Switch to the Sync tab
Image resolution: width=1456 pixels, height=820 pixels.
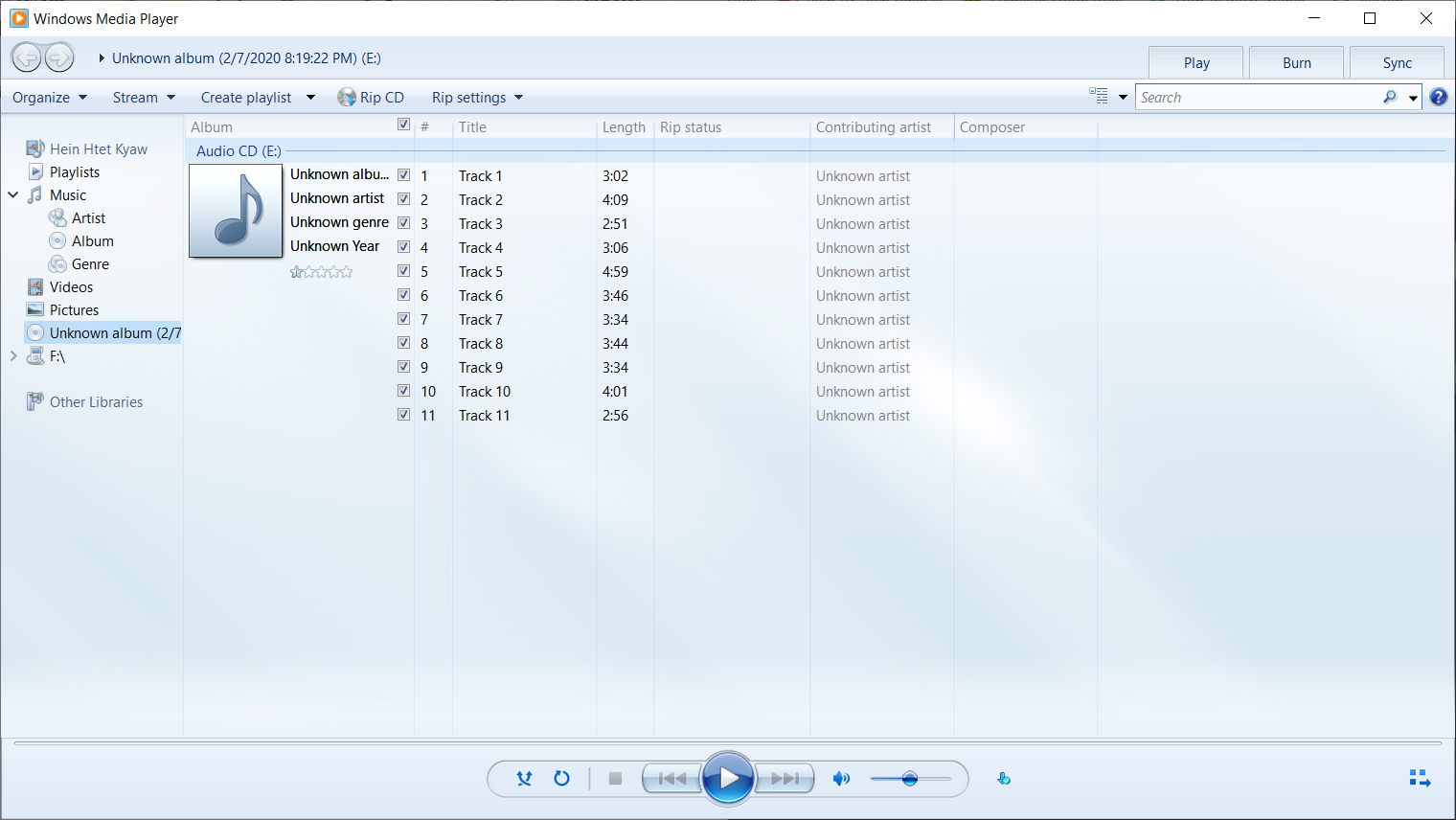tap(1397, 62)
